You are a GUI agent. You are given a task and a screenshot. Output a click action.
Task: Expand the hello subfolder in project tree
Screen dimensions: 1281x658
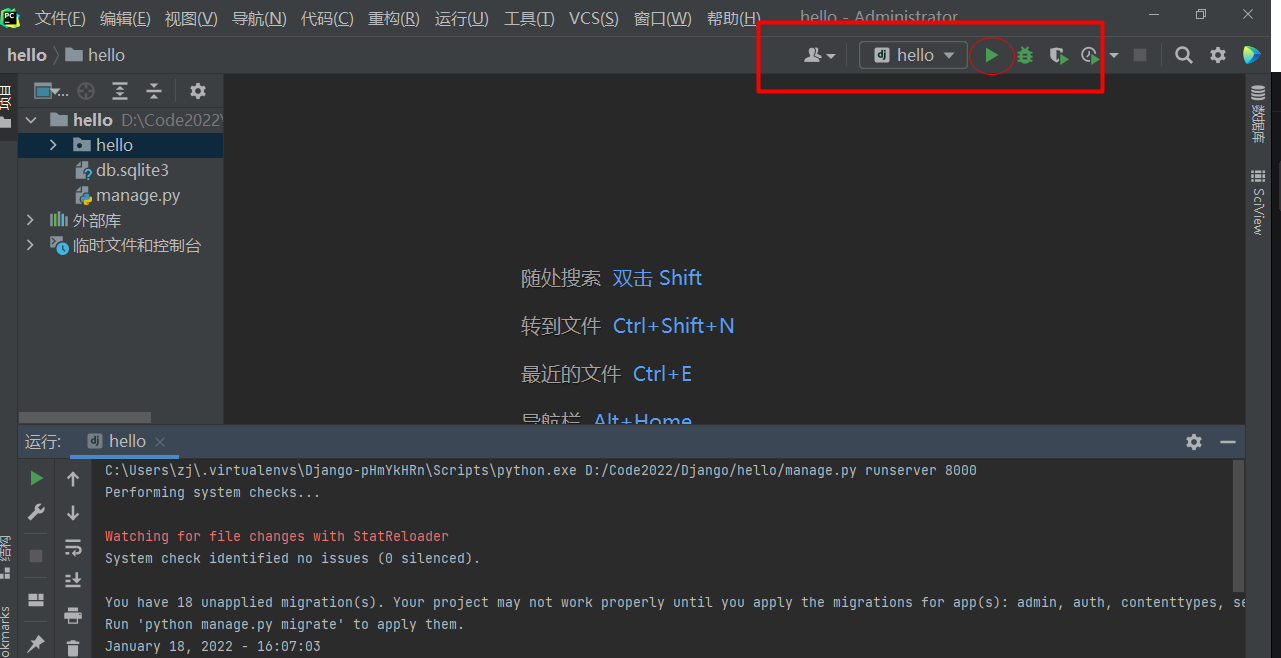(53, 146)
